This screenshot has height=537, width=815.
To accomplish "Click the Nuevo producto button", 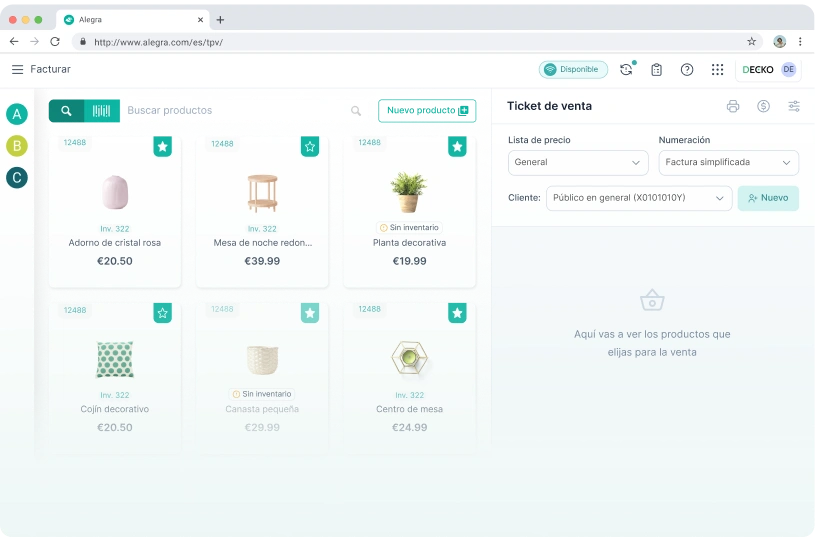I will click(427, 111).
